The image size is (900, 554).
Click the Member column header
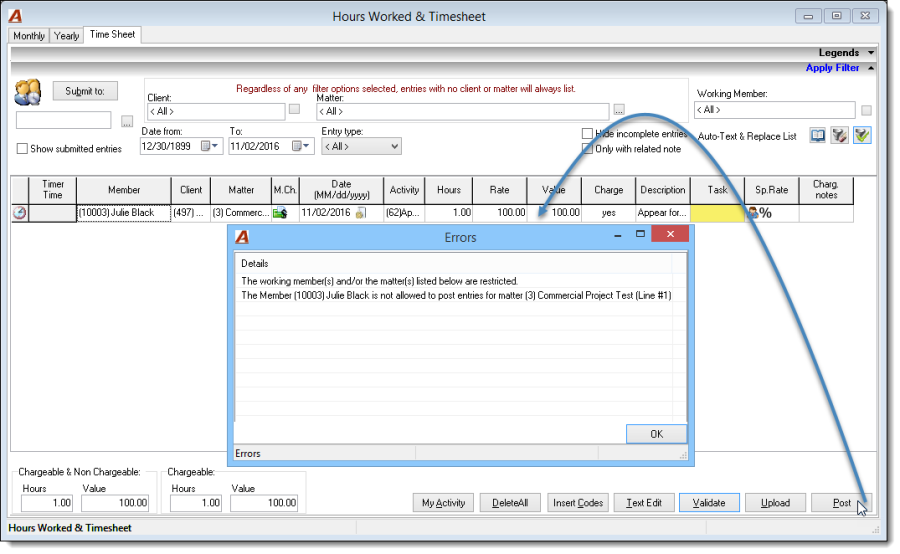pyautogui.click(x=123, y=190)
